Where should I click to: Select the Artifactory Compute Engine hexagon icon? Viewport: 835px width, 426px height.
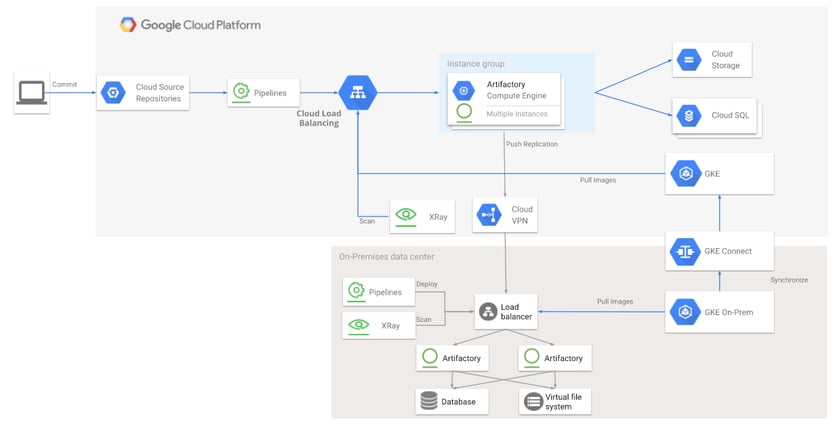464,91
